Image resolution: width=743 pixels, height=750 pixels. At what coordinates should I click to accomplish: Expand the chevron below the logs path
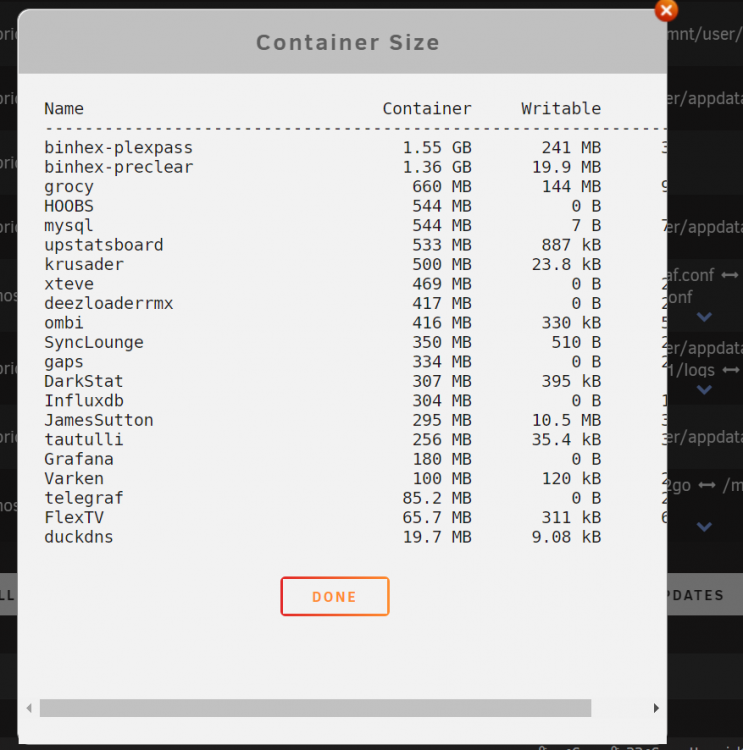click(704, 390)
